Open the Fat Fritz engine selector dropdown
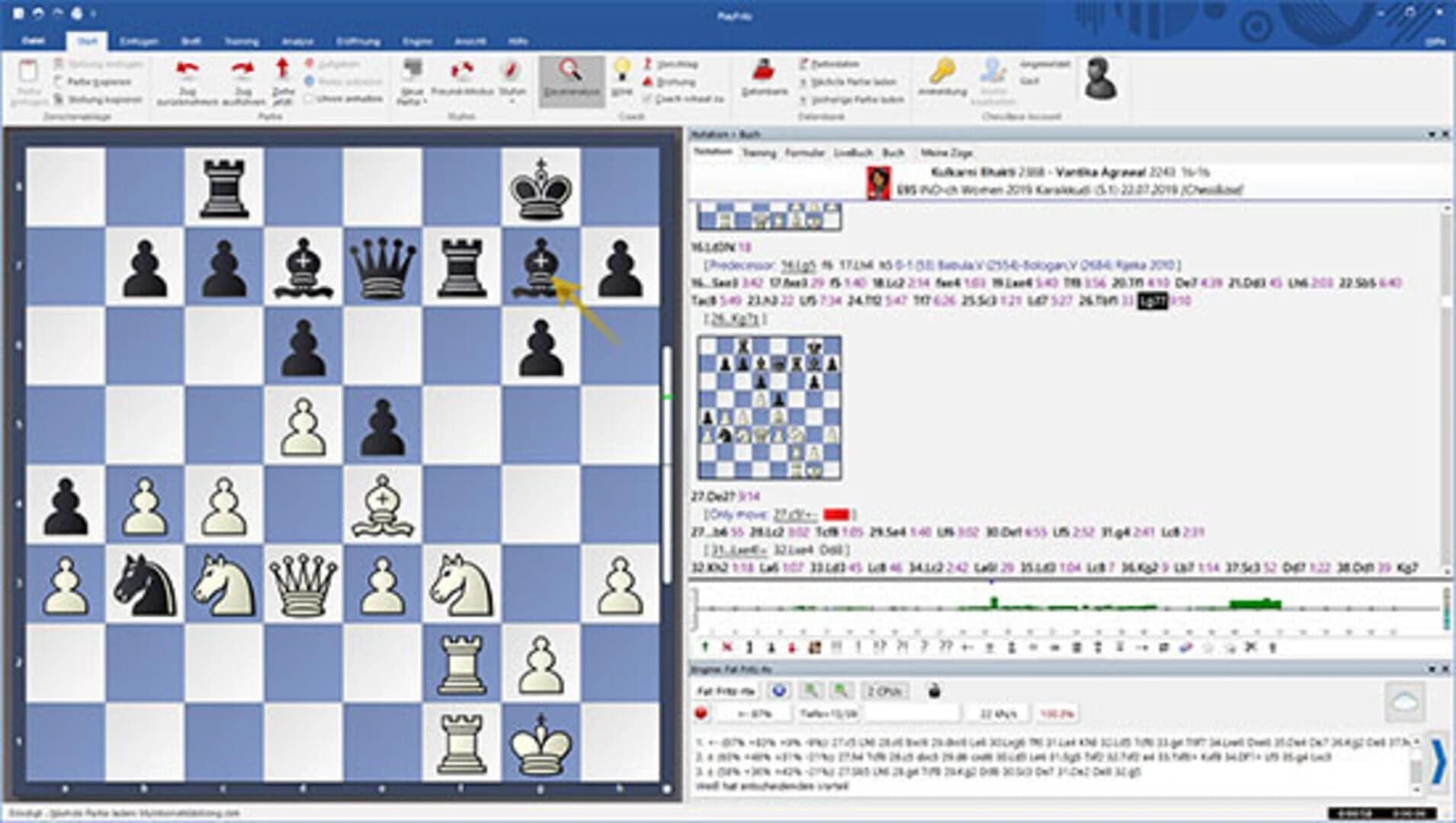The image size is (1456, 823). coord(726,690)
